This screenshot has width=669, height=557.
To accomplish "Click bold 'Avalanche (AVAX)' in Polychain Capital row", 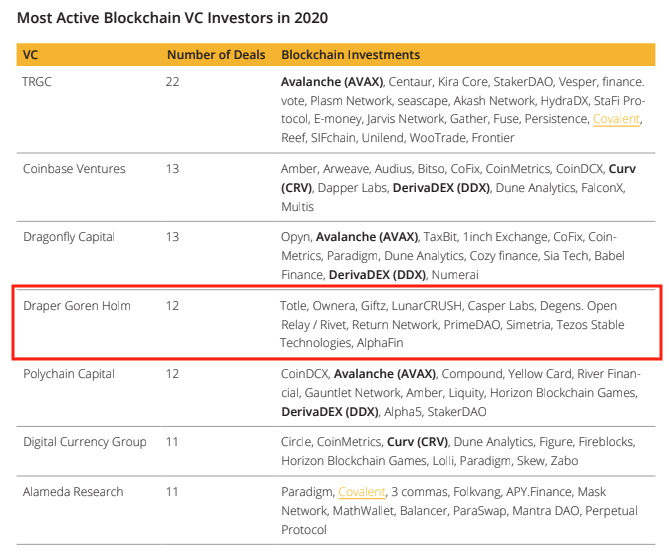I will (x=385, y=374).
